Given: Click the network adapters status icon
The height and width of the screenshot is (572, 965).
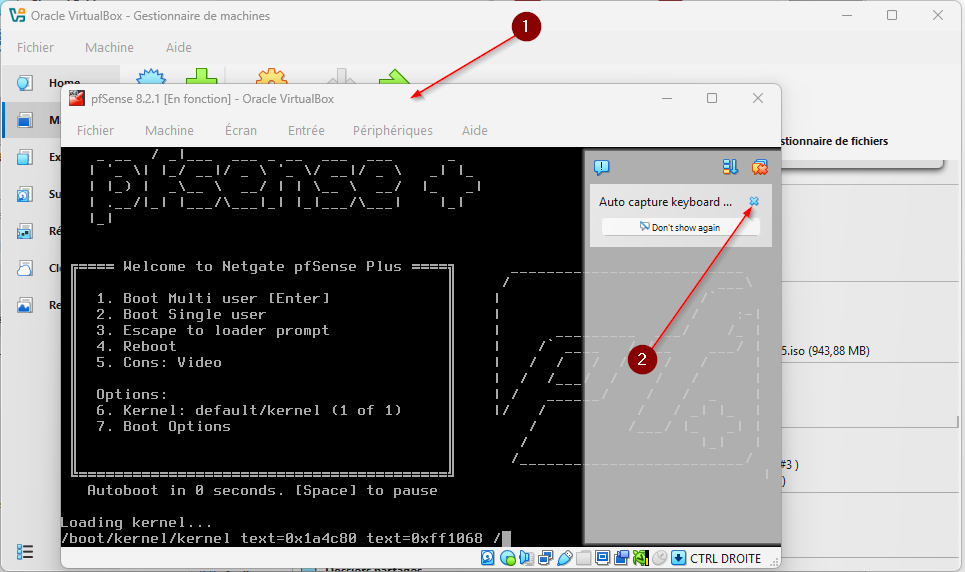Looking at the screenshot, I should [545, 558].
